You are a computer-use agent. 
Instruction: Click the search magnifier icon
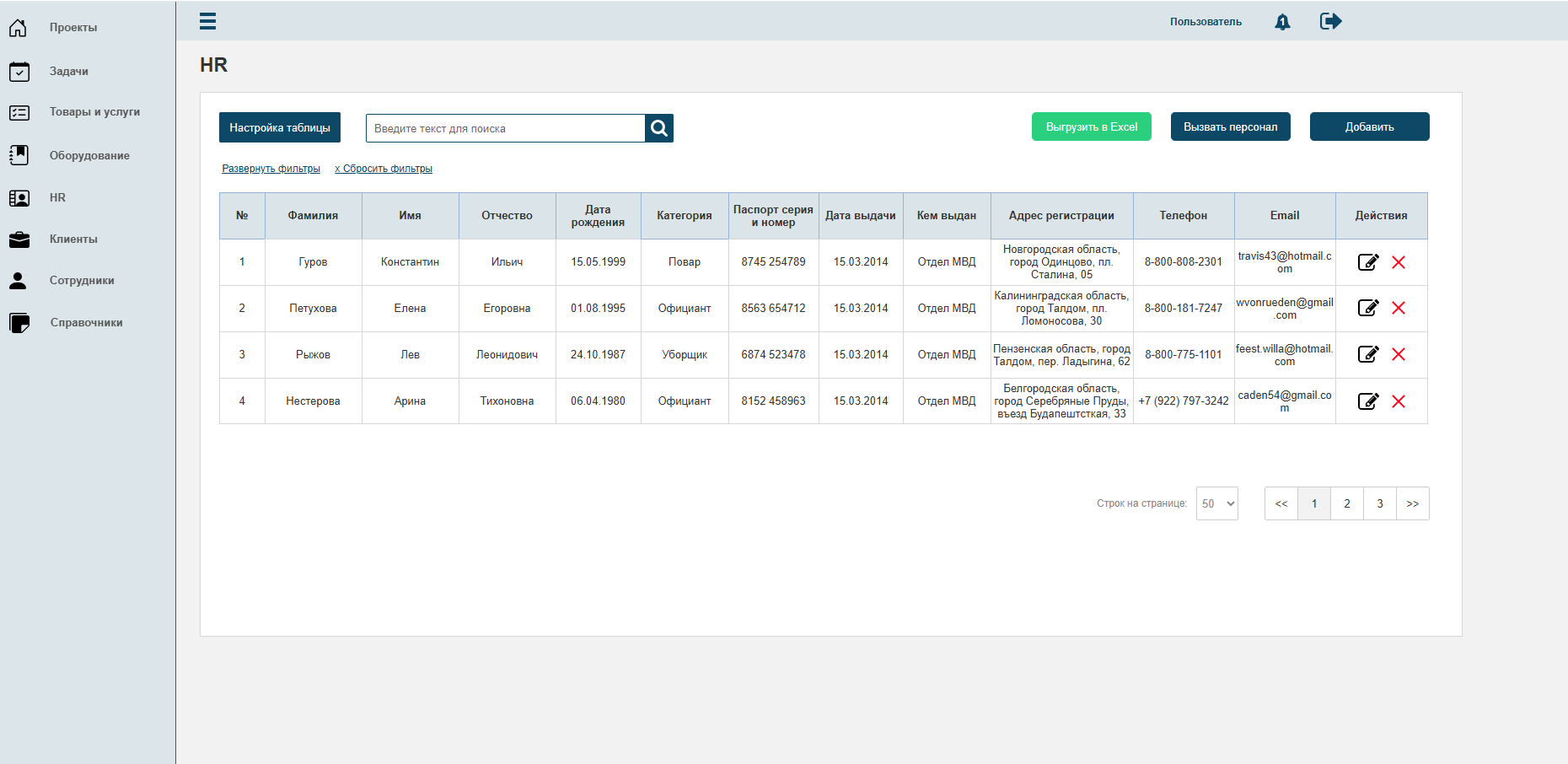659,128
